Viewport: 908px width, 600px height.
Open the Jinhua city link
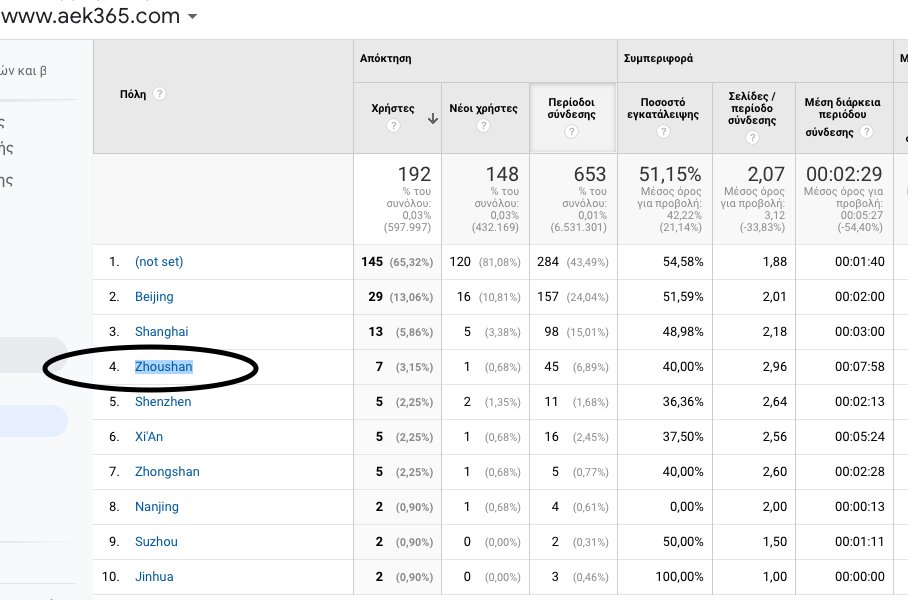[154, 577]
